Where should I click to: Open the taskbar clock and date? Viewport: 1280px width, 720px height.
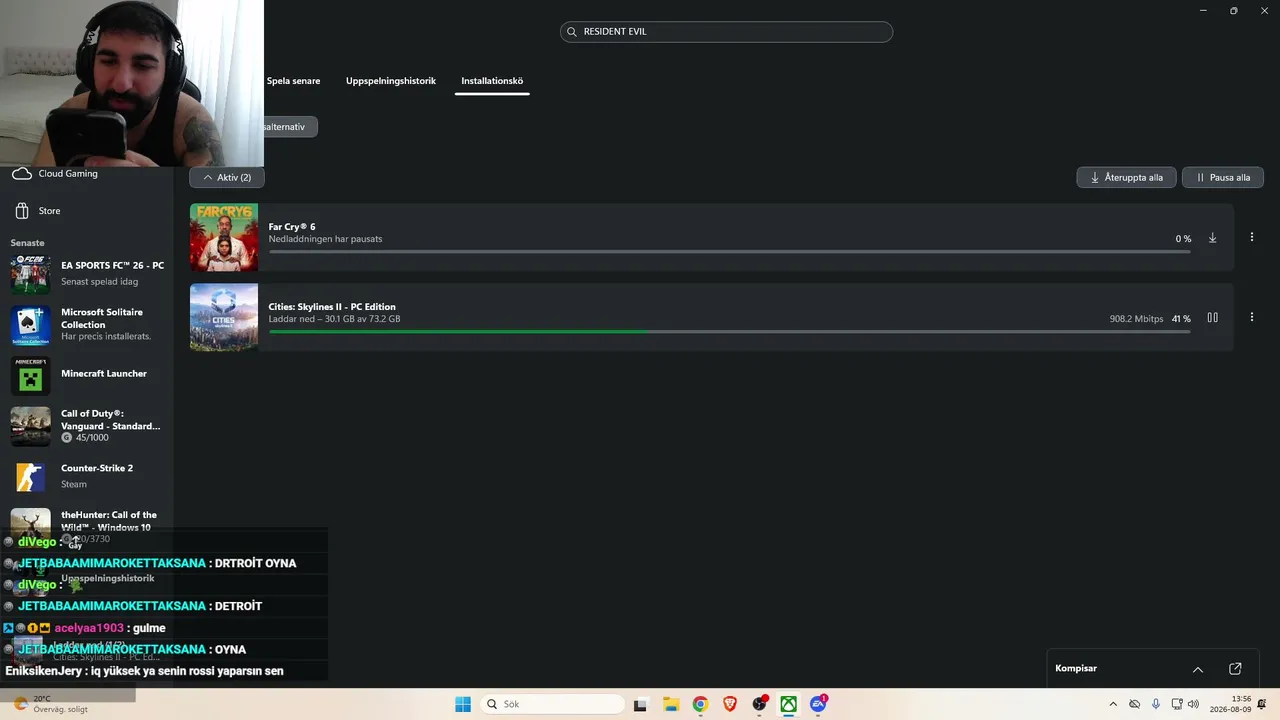[1231, 704]
